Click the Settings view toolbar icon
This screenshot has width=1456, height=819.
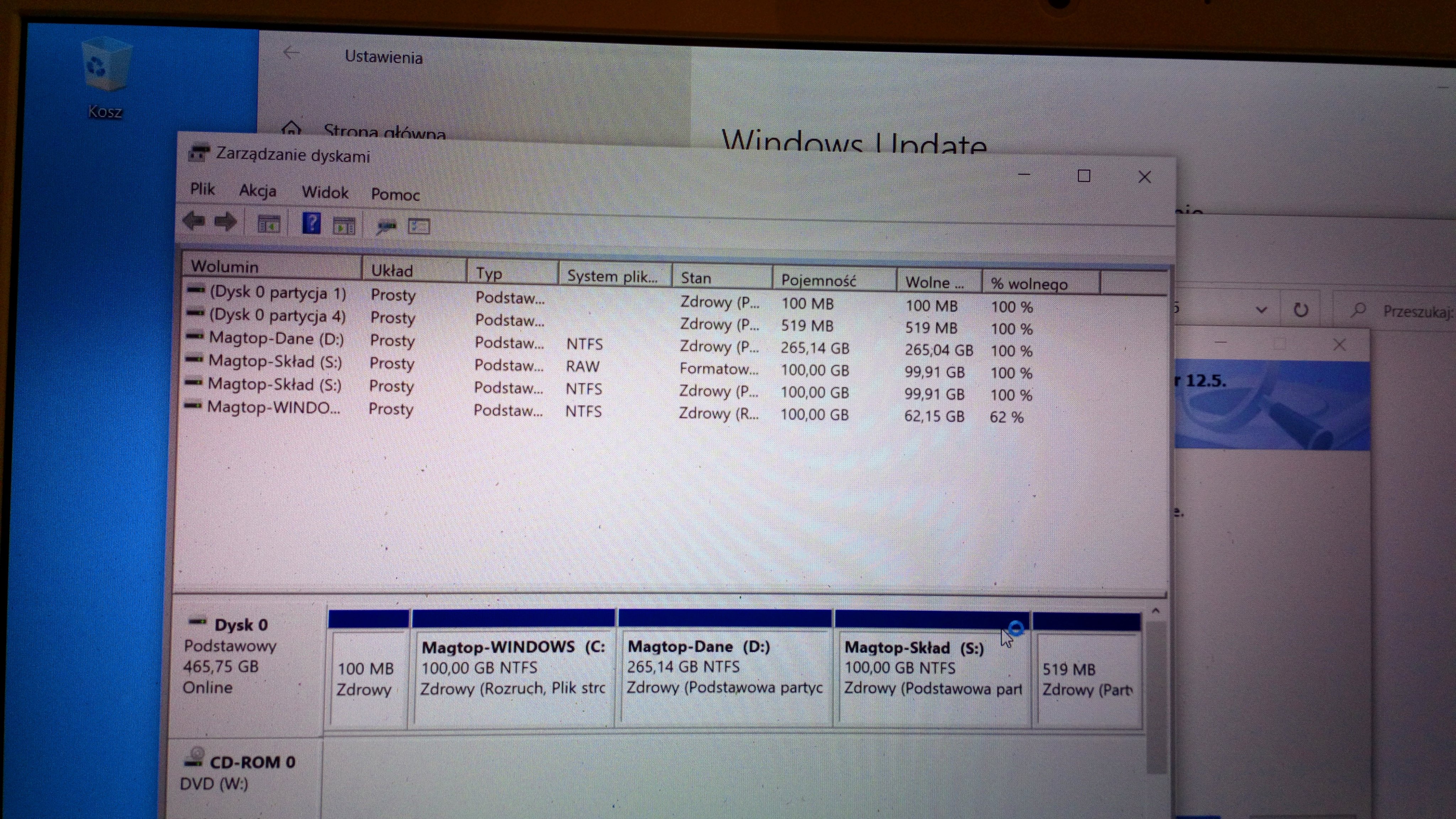pos(419,226)
